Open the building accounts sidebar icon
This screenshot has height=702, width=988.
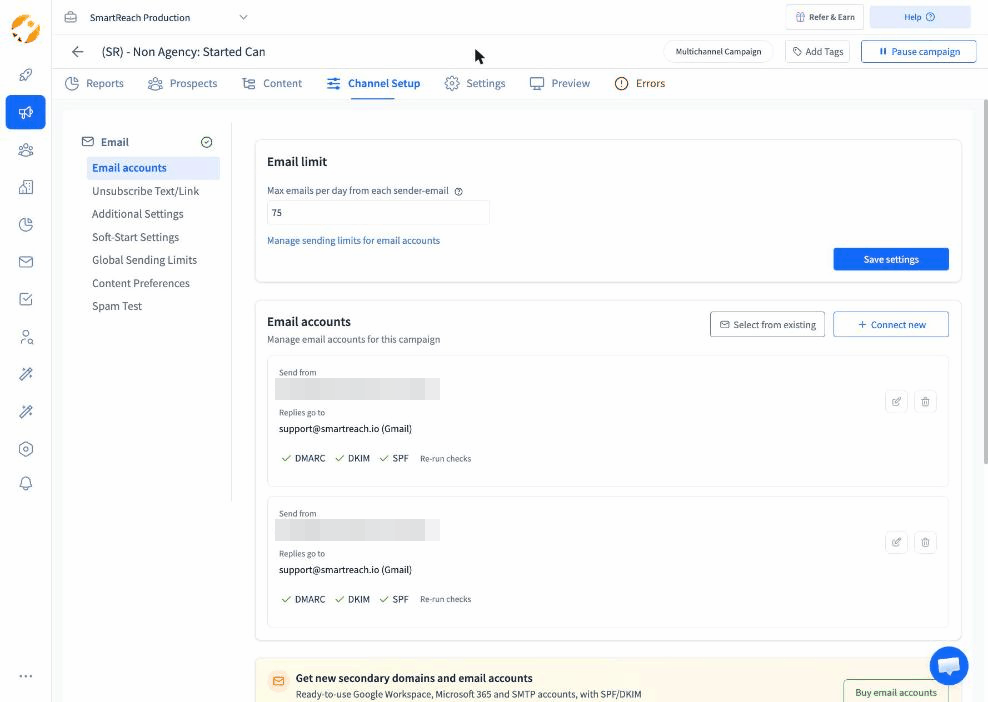(26, 187)
